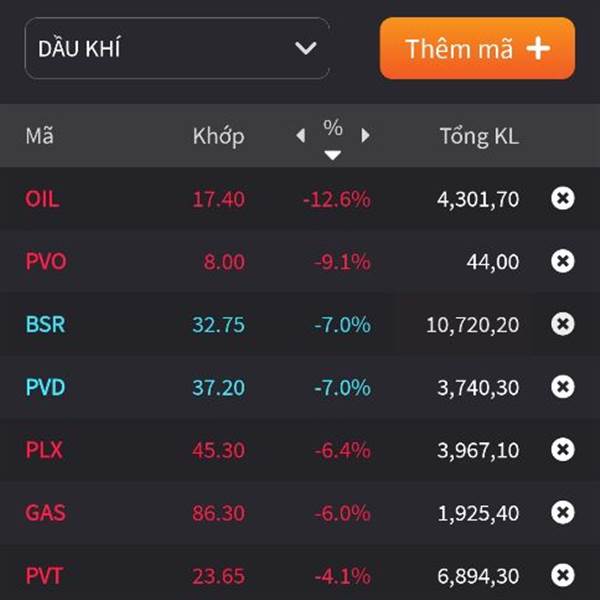Delete the BSR row using X icon
This screenshot has height=600, width=600.
pyautogui.click(x=563, y=324)
